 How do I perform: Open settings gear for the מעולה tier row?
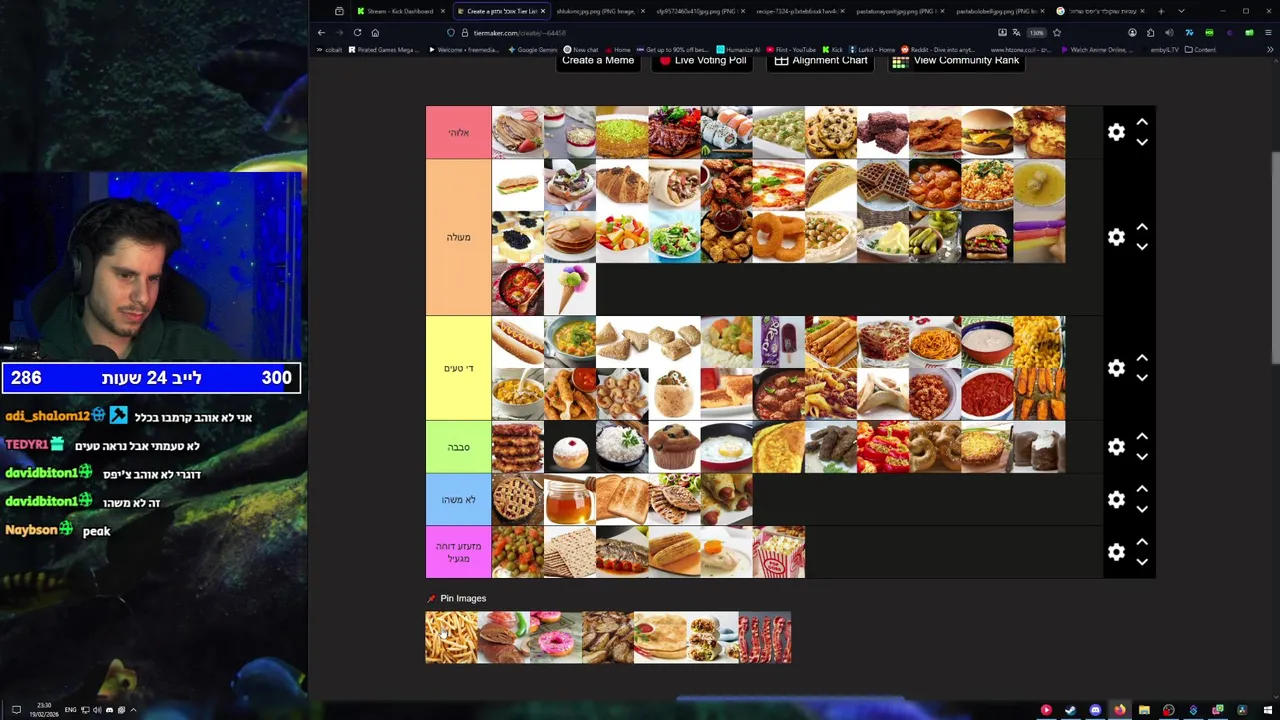tap(1116, 237)
